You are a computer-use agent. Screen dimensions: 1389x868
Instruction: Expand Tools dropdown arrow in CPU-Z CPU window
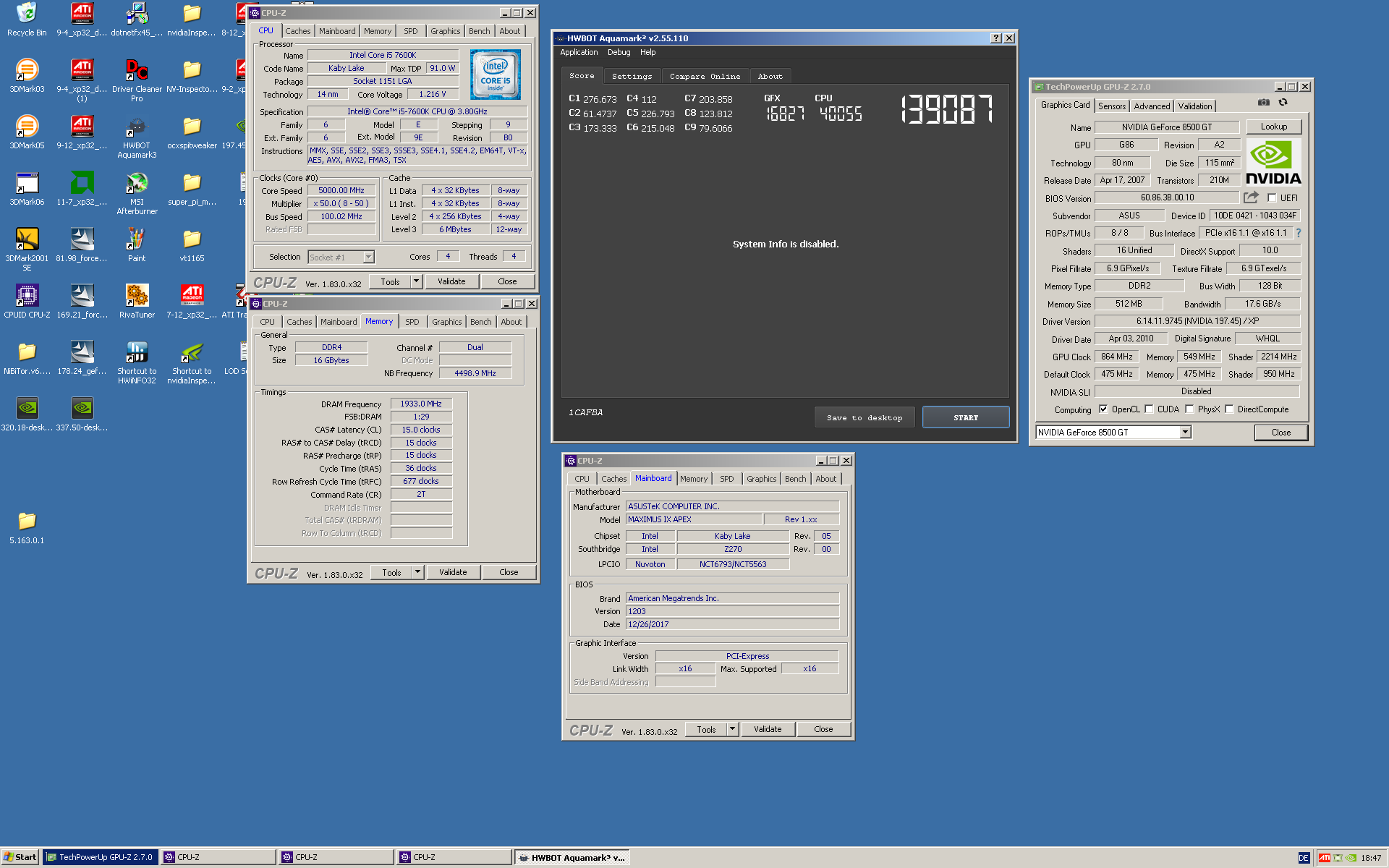point(416,281)
